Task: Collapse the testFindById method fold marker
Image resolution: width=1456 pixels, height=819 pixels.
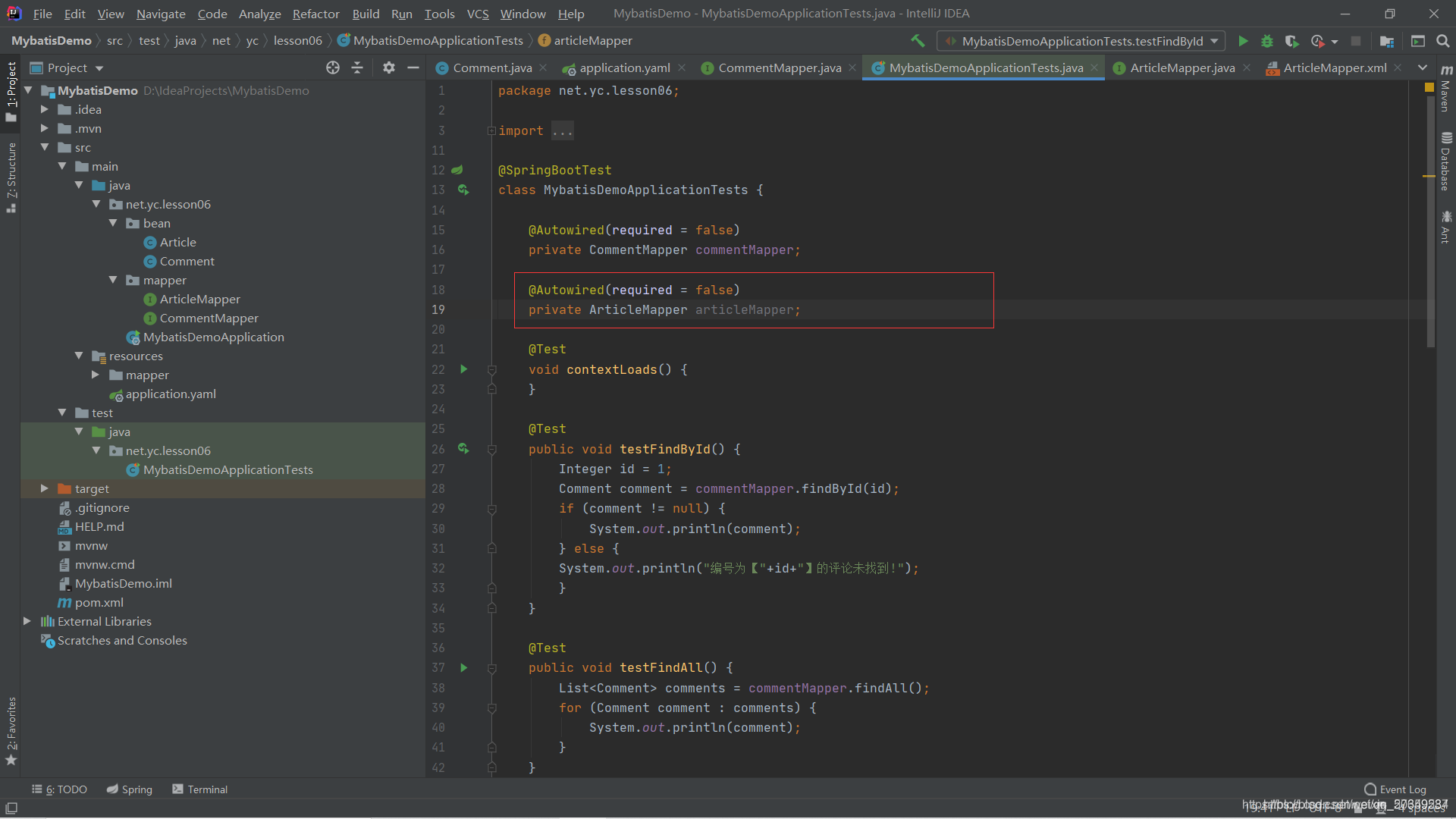Action: [x=491, y=449]
